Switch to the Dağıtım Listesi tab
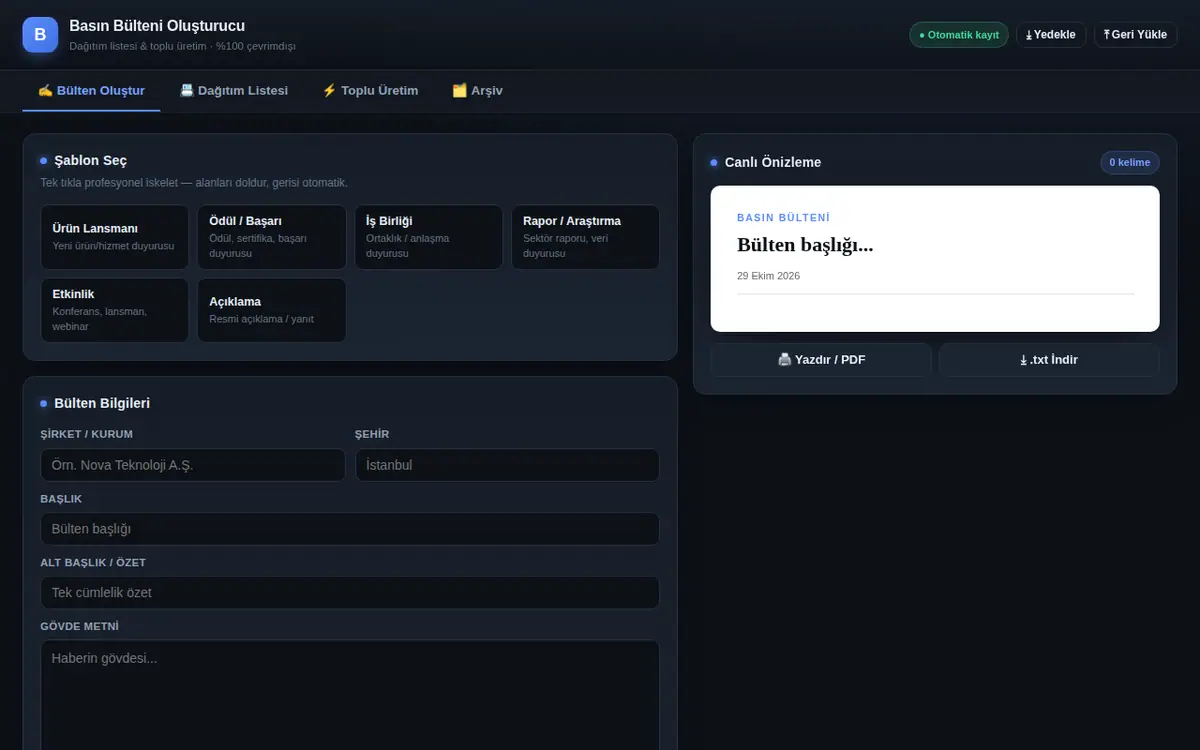 pos(233,91)
